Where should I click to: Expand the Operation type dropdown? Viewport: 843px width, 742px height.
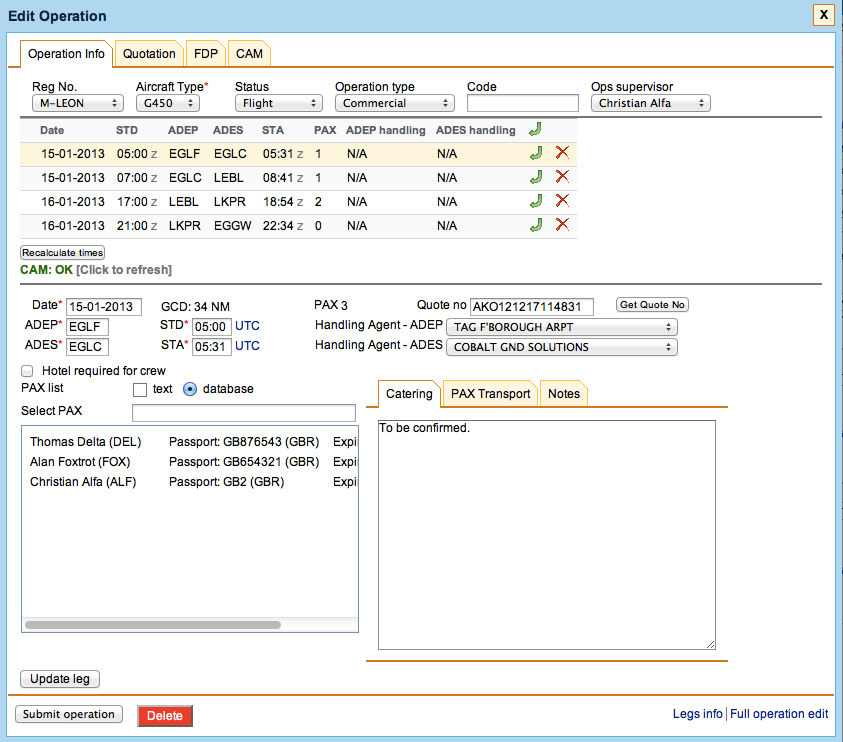pyautogui.click(x=394, y=103)
